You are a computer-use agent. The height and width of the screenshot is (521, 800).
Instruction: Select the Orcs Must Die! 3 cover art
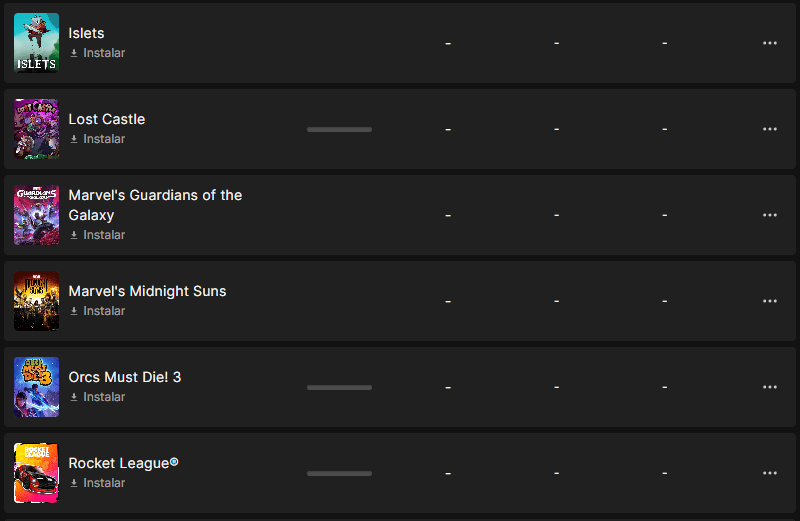(x=36, y=387)
